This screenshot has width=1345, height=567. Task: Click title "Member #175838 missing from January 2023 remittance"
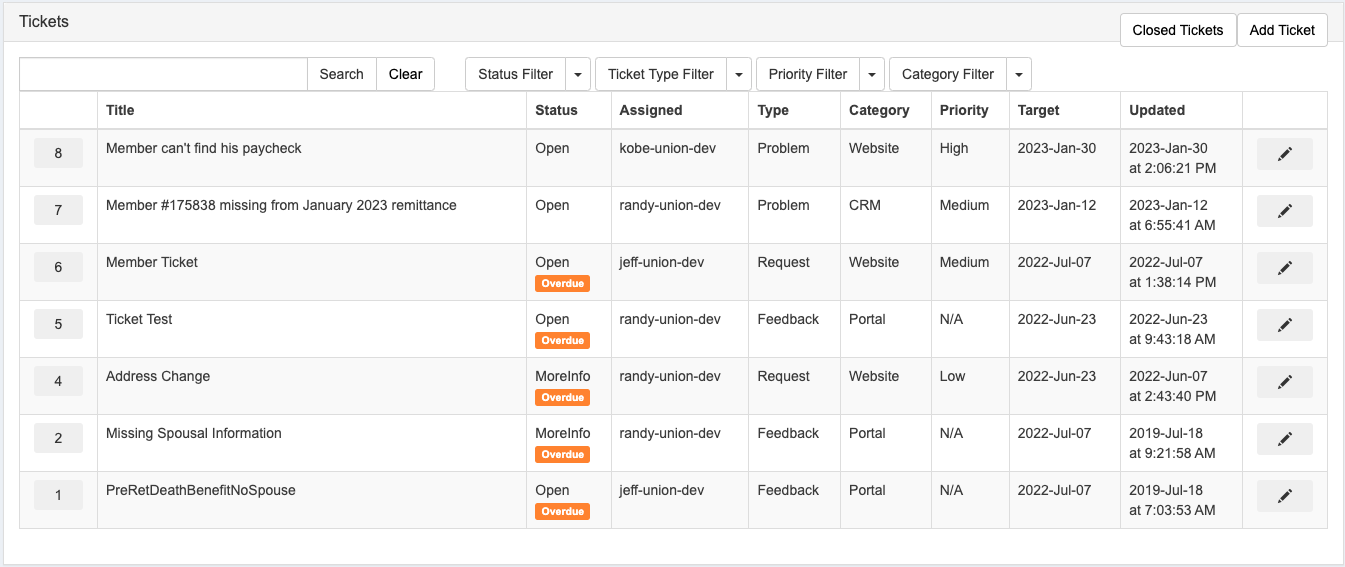[x=281, y=205]
